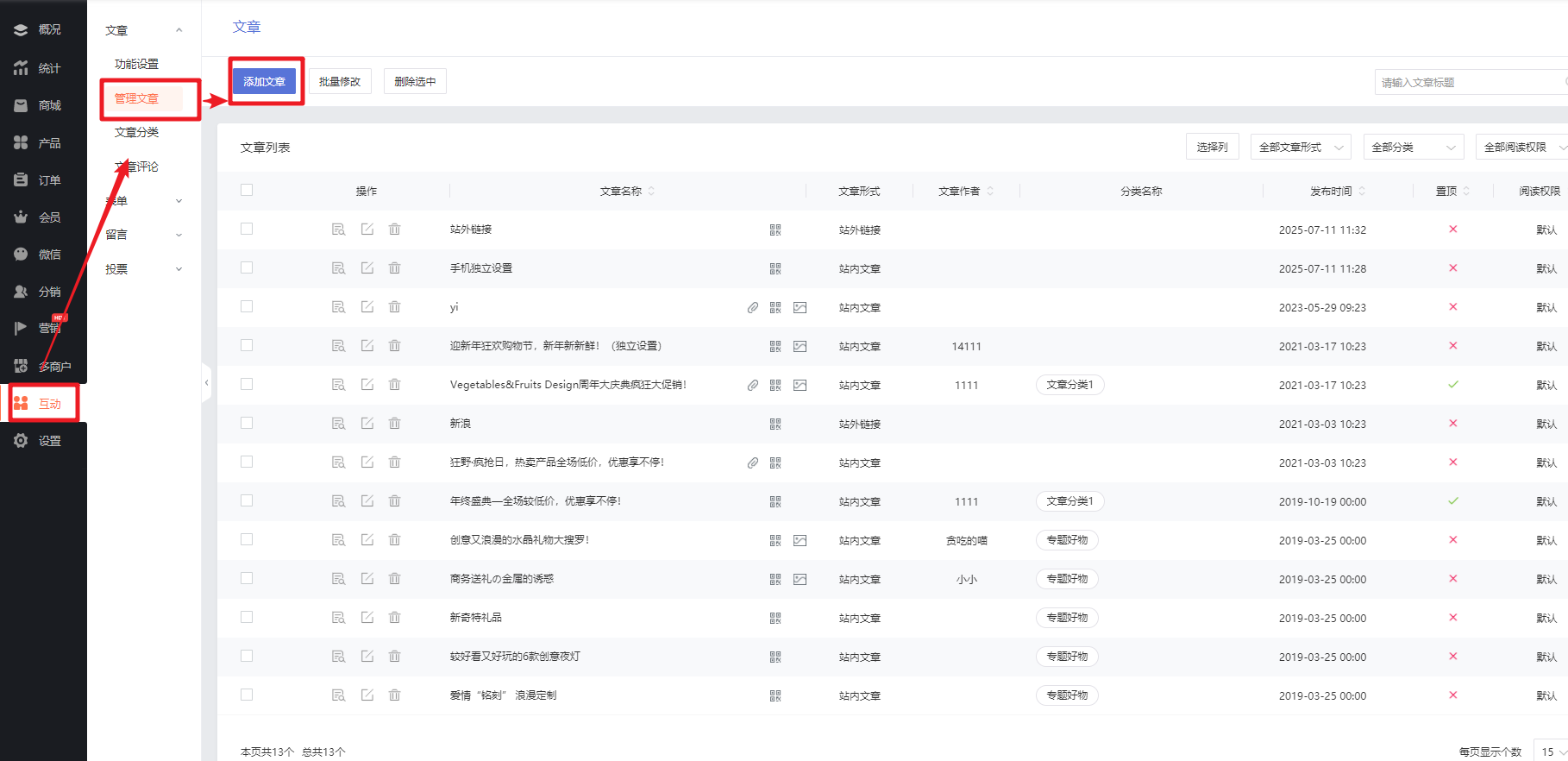
Task: Tick the checkbox for 爱情“铭刻” 浪漫定制 row
Action: (x=247, y=695)
